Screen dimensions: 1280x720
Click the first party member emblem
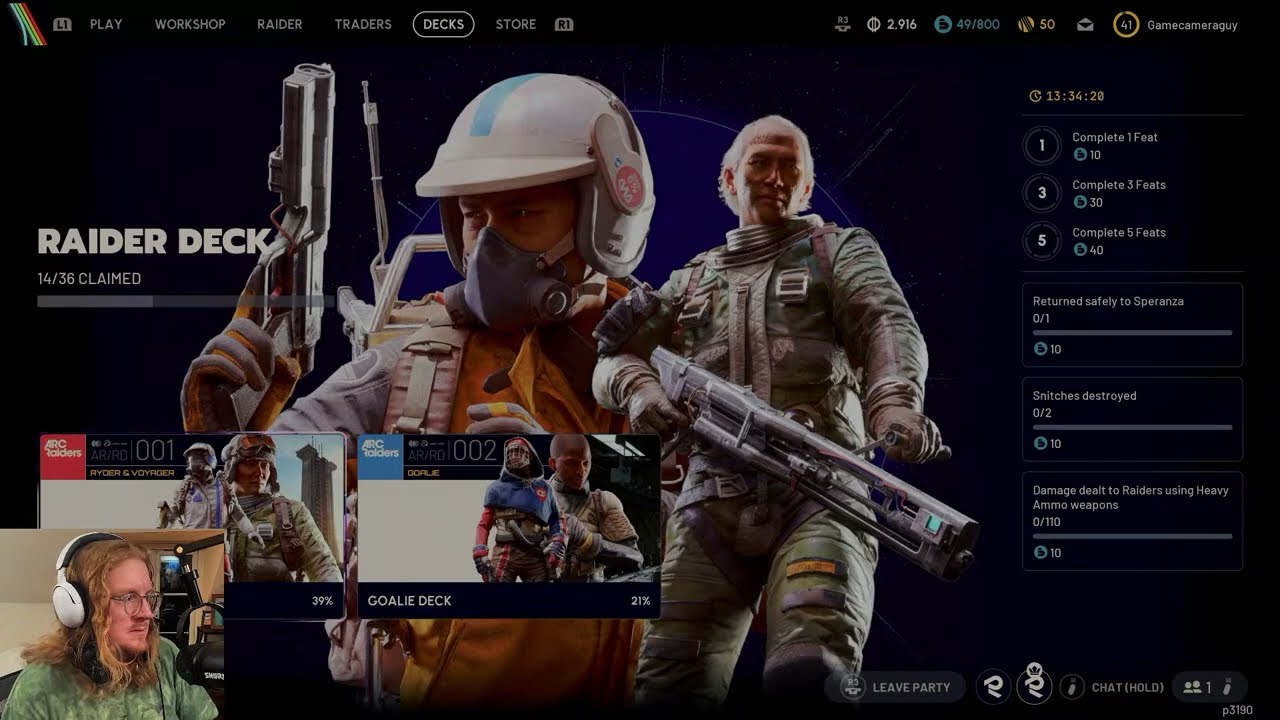pyautogui.click(x=993, y=686)
